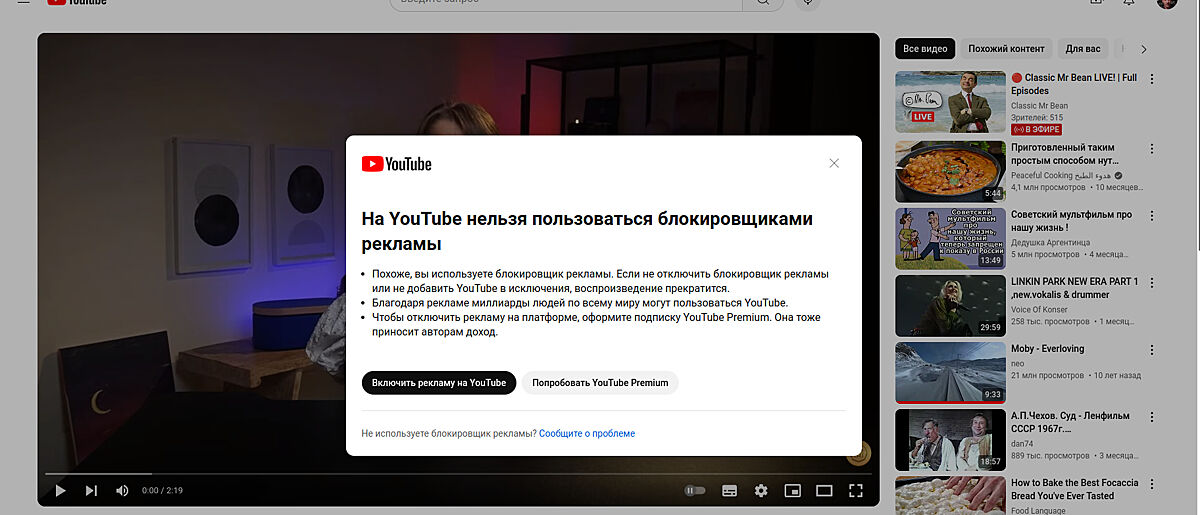
Task: Enter fullscreen mode
Action: point(856,490)
